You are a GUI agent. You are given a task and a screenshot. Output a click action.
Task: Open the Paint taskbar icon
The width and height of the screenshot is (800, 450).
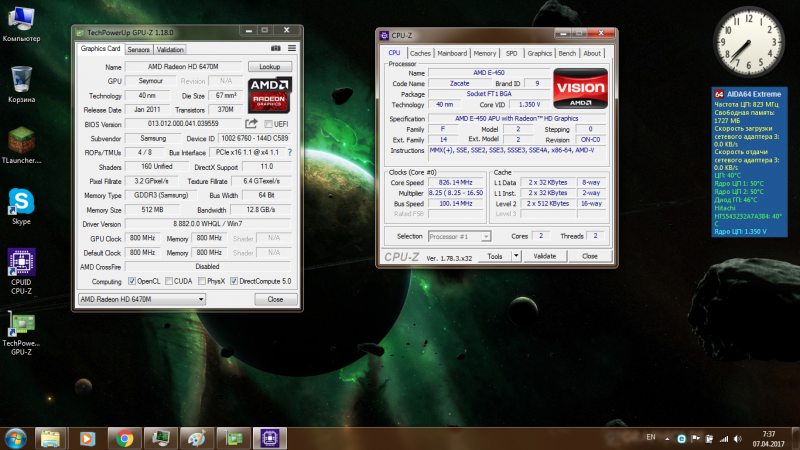point(197,438)
